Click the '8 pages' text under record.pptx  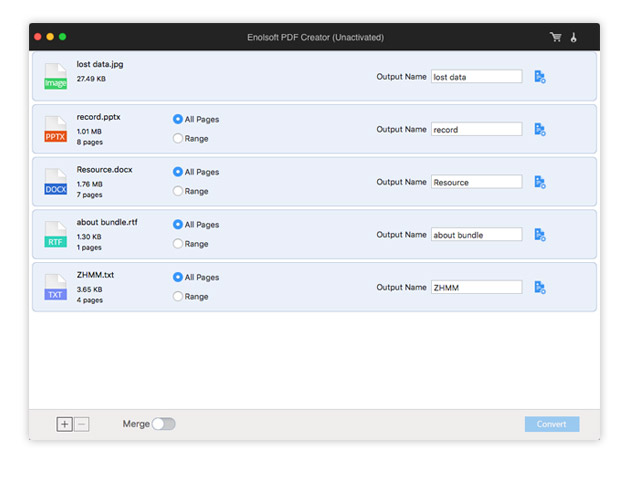89,142
